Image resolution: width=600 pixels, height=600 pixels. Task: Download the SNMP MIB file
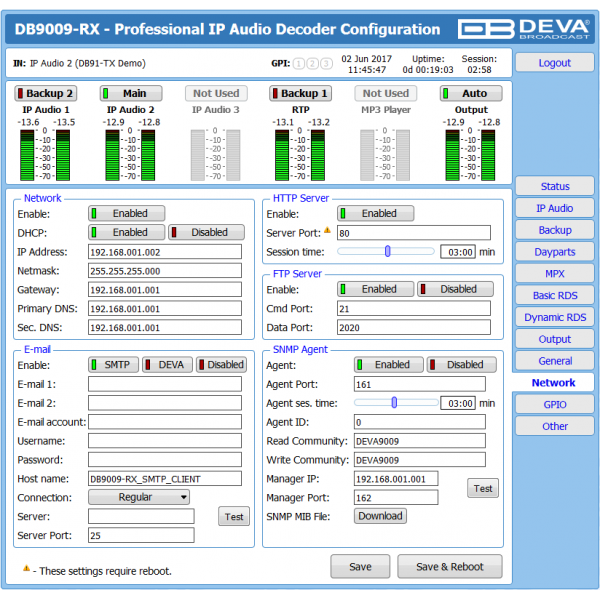click(380, 516)
